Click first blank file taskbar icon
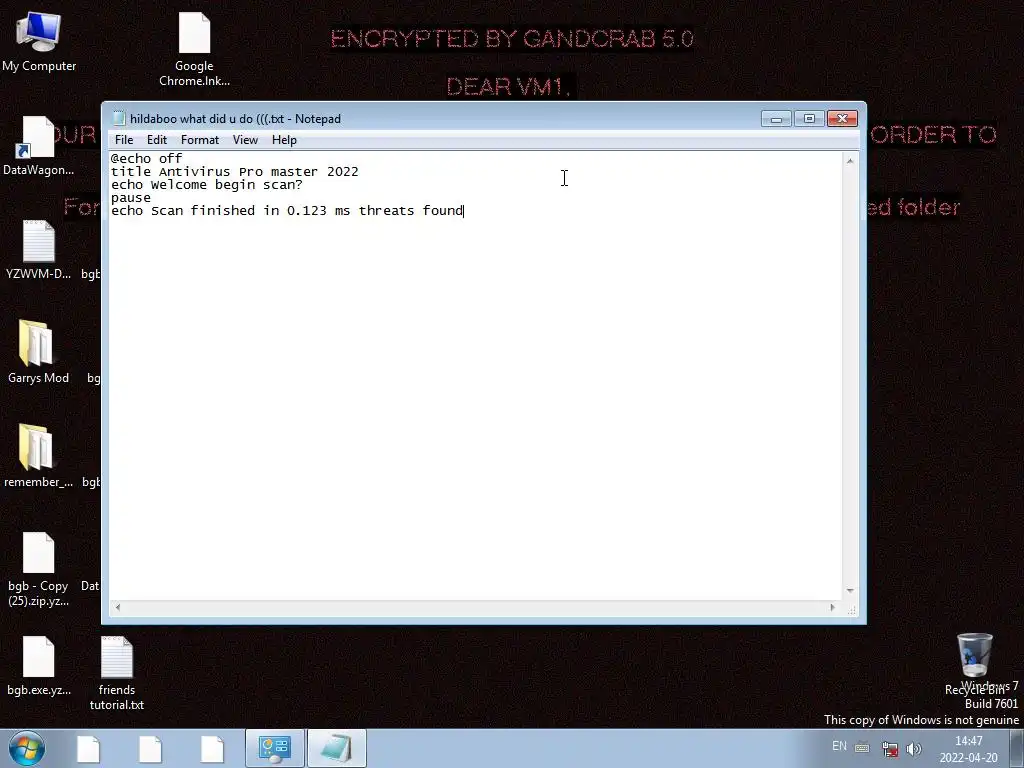This screenshot has height=768, width=1024. tap(88, 748)
